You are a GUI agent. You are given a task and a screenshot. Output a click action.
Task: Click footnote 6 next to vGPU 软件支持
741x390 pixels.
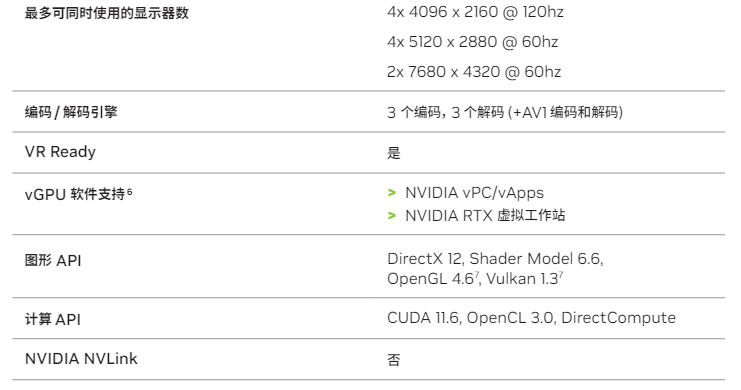129,191
